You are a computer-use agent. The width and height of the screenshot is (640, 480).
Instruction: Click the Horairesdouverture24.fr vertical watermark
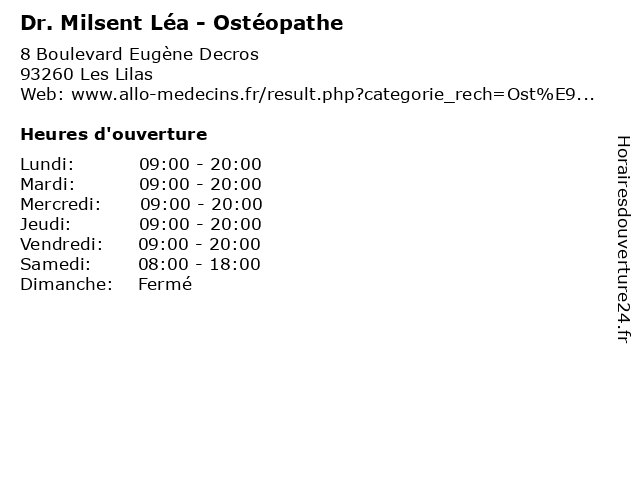point(623,239)
